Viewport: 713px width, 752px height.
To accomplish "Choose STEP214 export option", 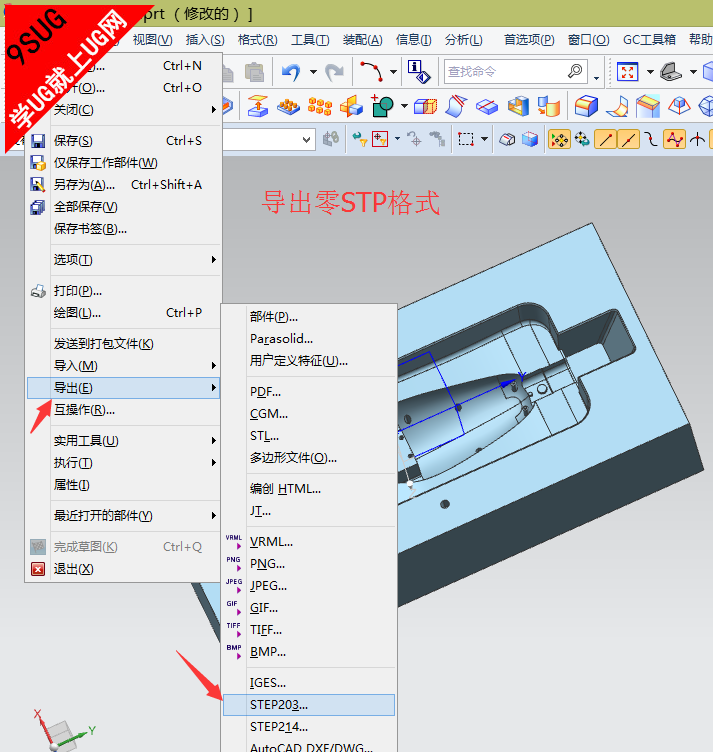I will [309, 727].
